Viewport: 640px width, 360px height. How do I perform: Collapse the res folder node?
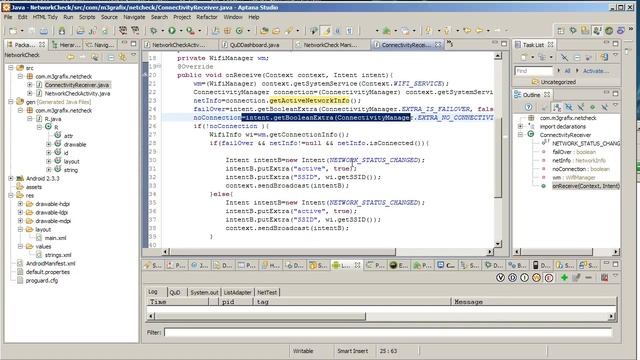click(x=11, y=196)
